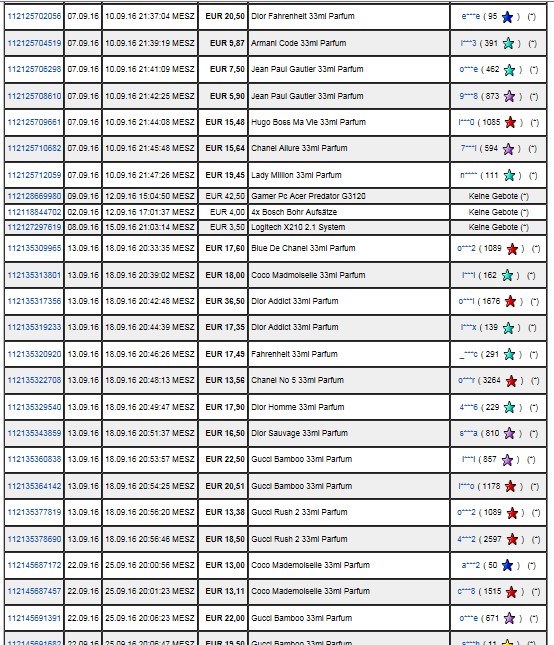Click the blue star beside feedback score 50
The height and width of the screenshot is (645, 554).
coord(508,566)
